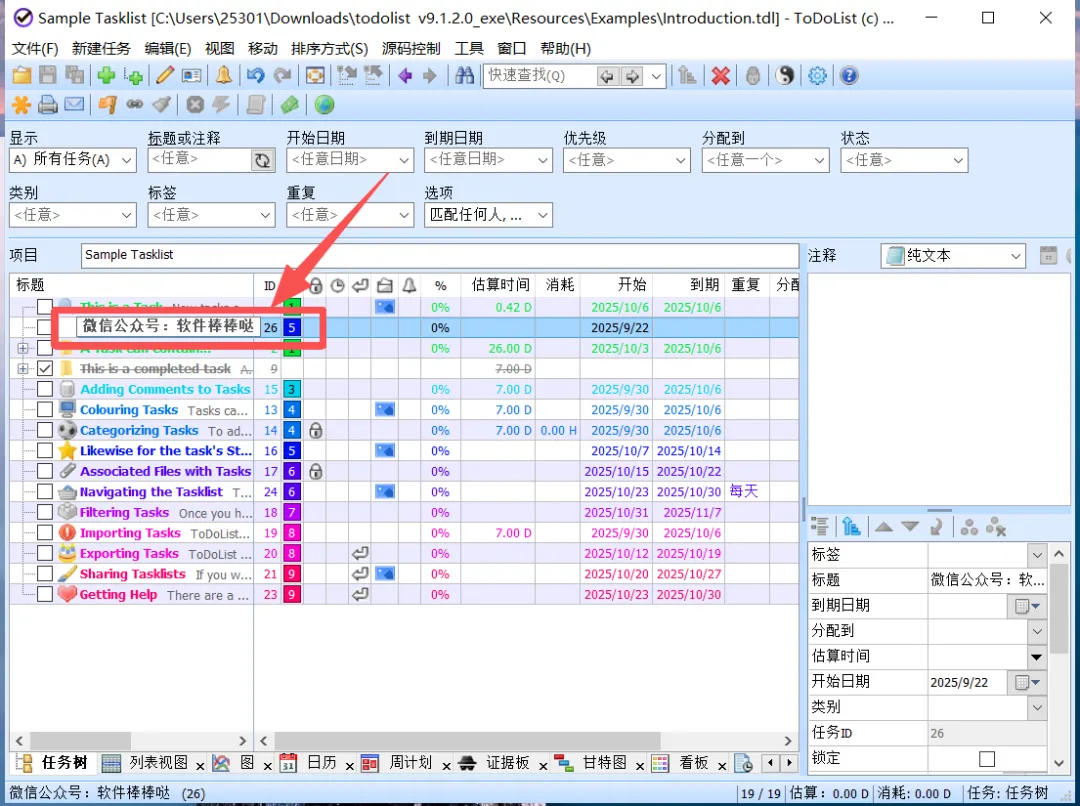This screenshot has height=806, width=1080.
Task: Open the 到期日期 filter dropdown at top
Action: (x=488, y=160)
